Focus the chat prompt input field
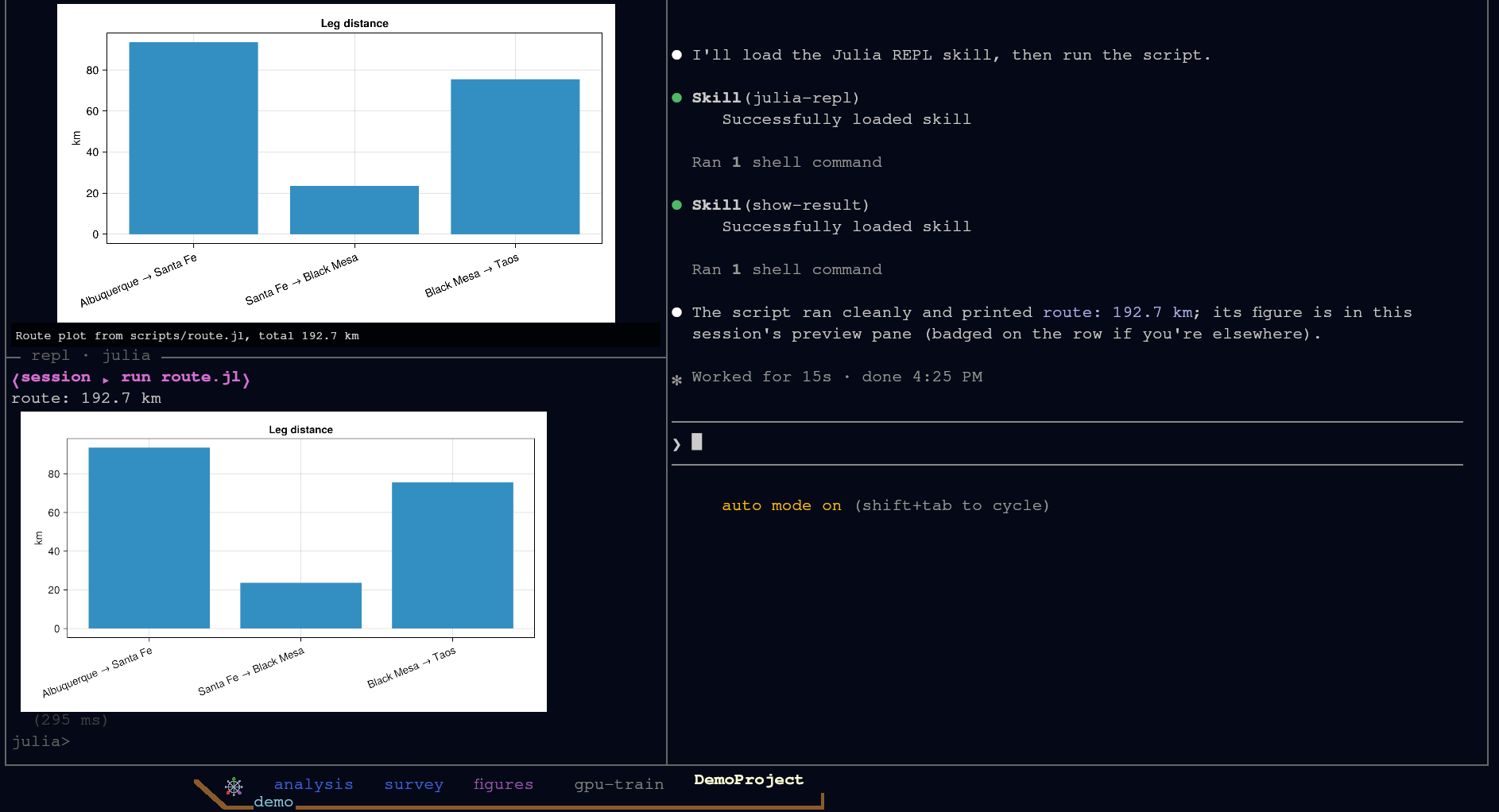 [1067, 443]
